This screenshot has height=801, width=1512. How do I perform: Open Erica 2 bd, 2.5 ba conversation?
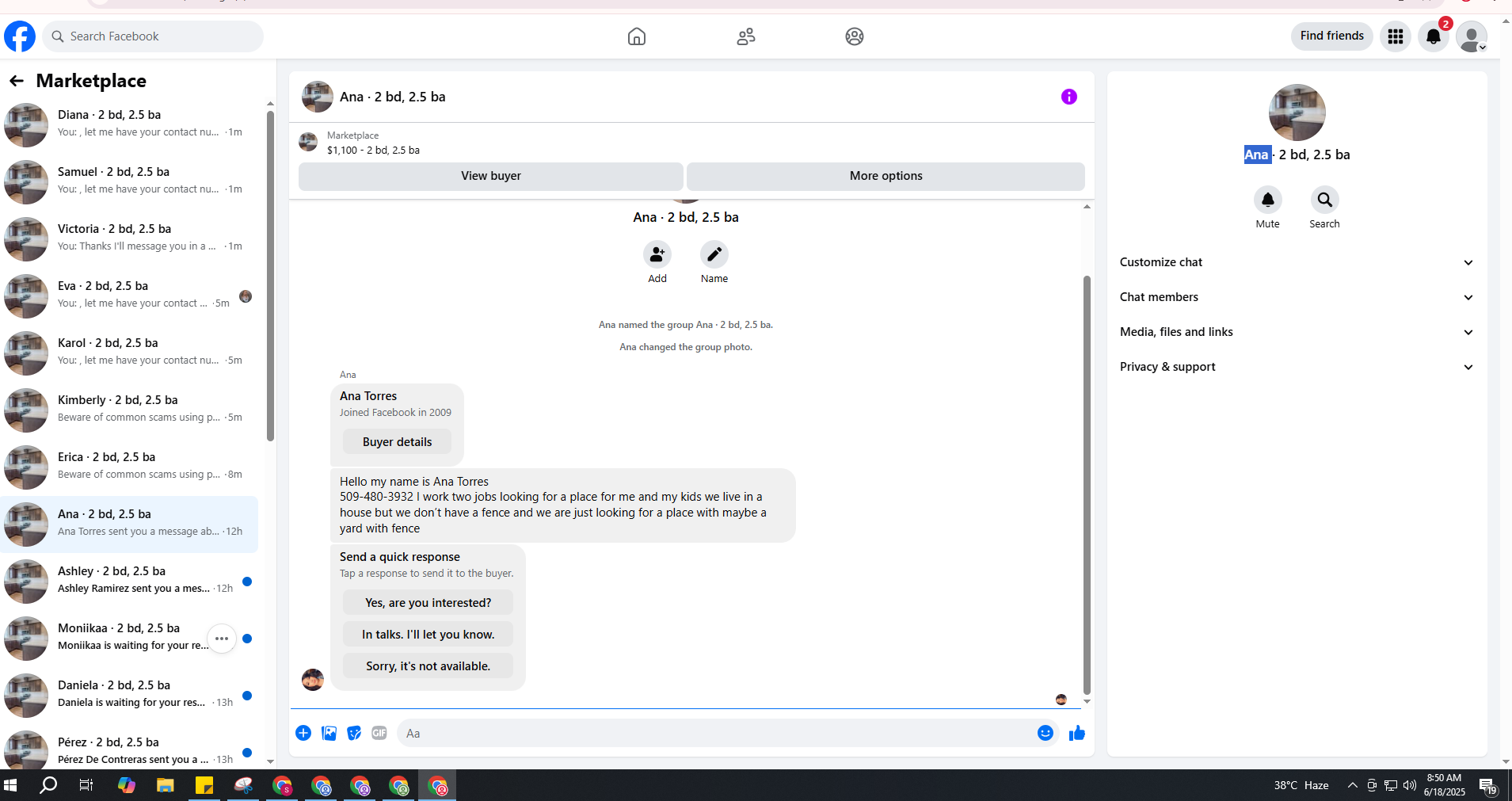130,467
